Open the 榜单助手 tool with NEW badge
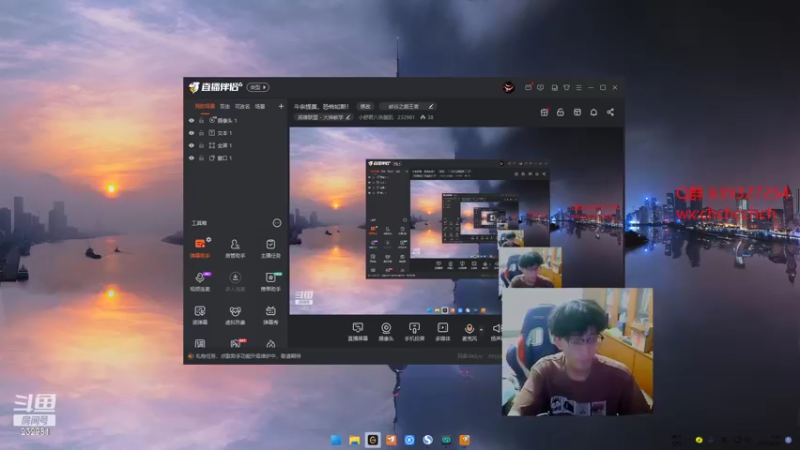The width and height of the screenshot is (800, 450). click(270, 281)
